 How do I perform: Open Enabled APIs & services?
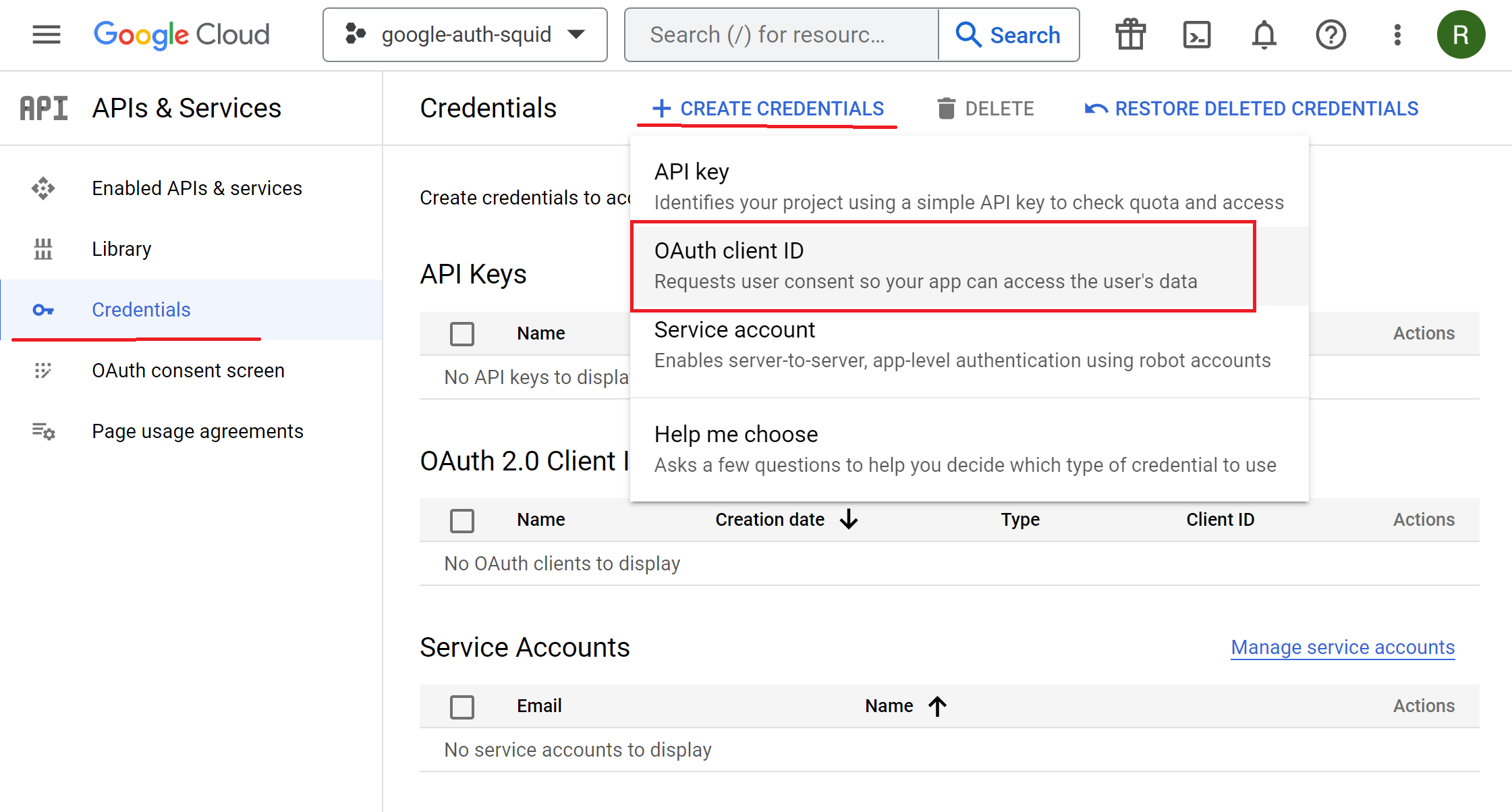coord(192,188)
